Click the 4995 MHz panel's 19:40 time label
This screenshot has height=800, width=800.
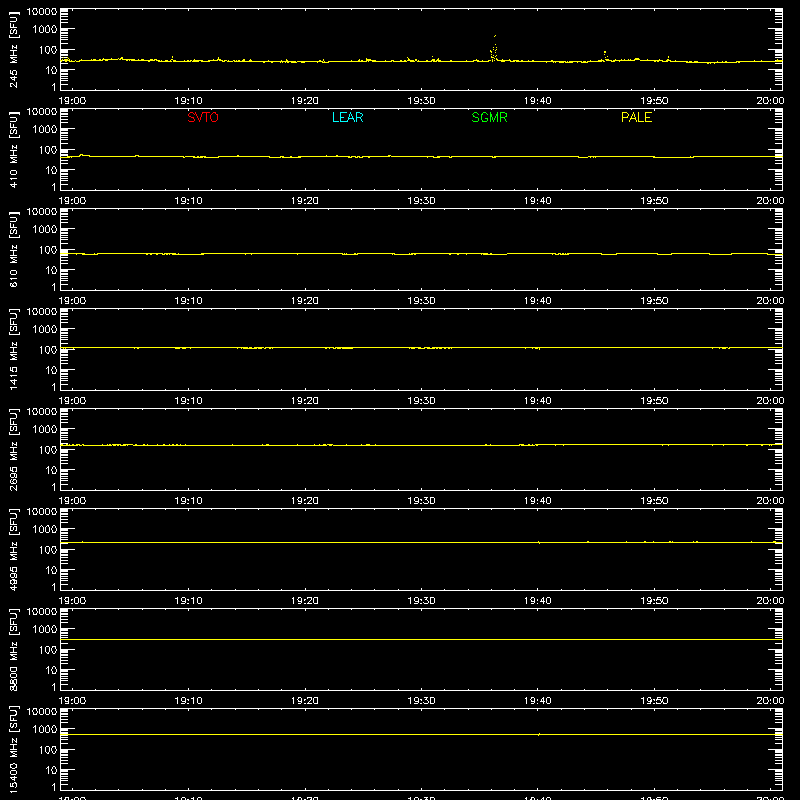[537, 601]
